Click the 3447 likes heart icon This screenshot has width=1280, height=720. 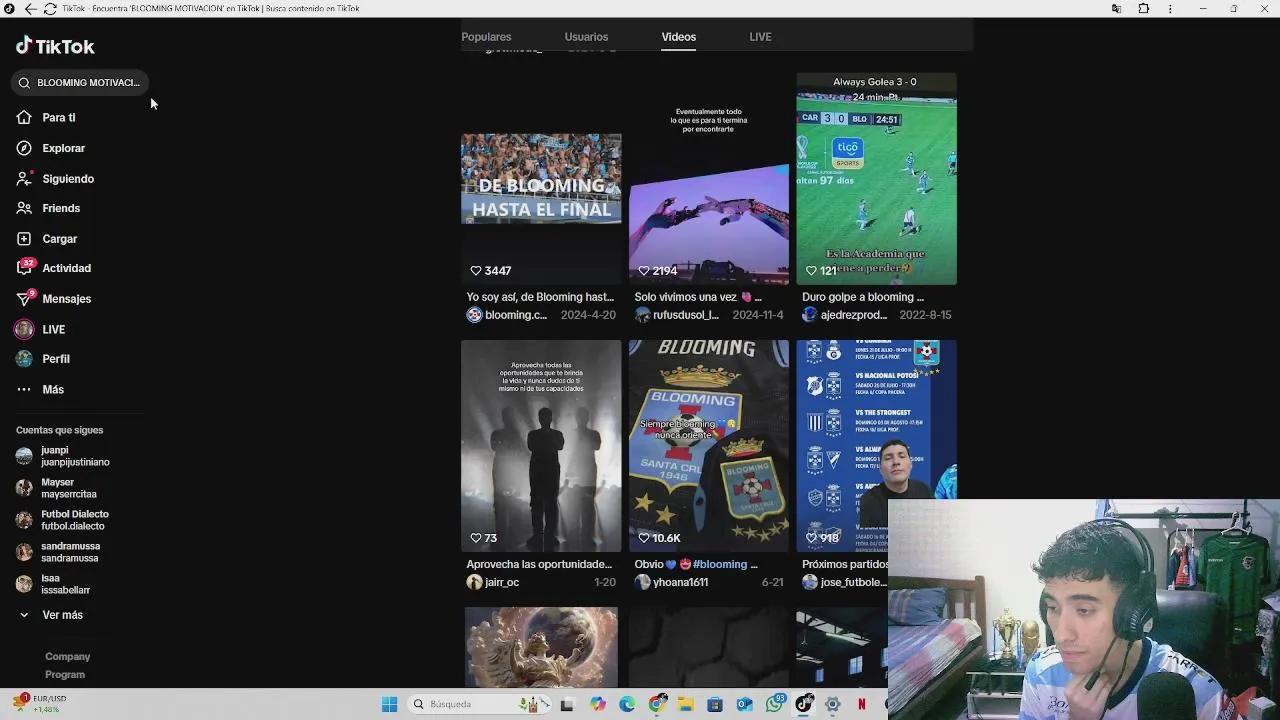pos(476,271)
